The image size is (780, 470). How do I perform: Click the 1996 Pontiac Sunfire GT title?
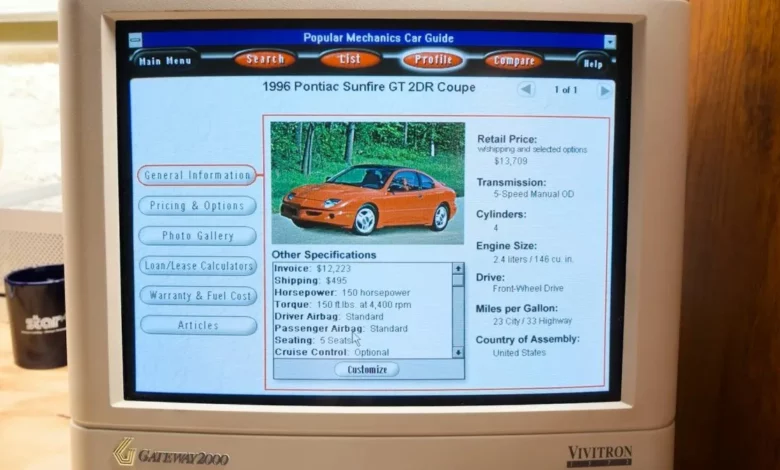(x=369, y=87)
